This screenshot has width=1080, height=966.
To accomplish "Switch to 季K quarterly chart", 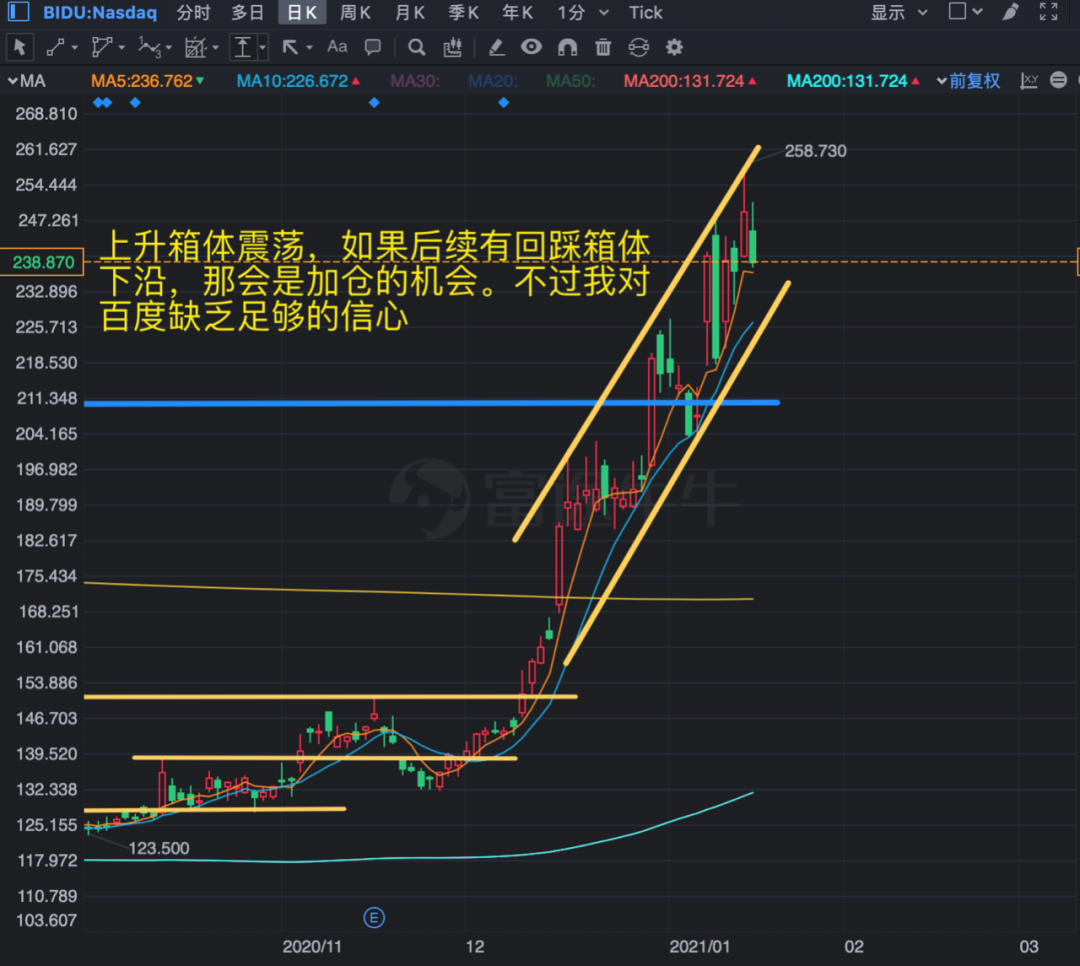I will pos(464,12).
